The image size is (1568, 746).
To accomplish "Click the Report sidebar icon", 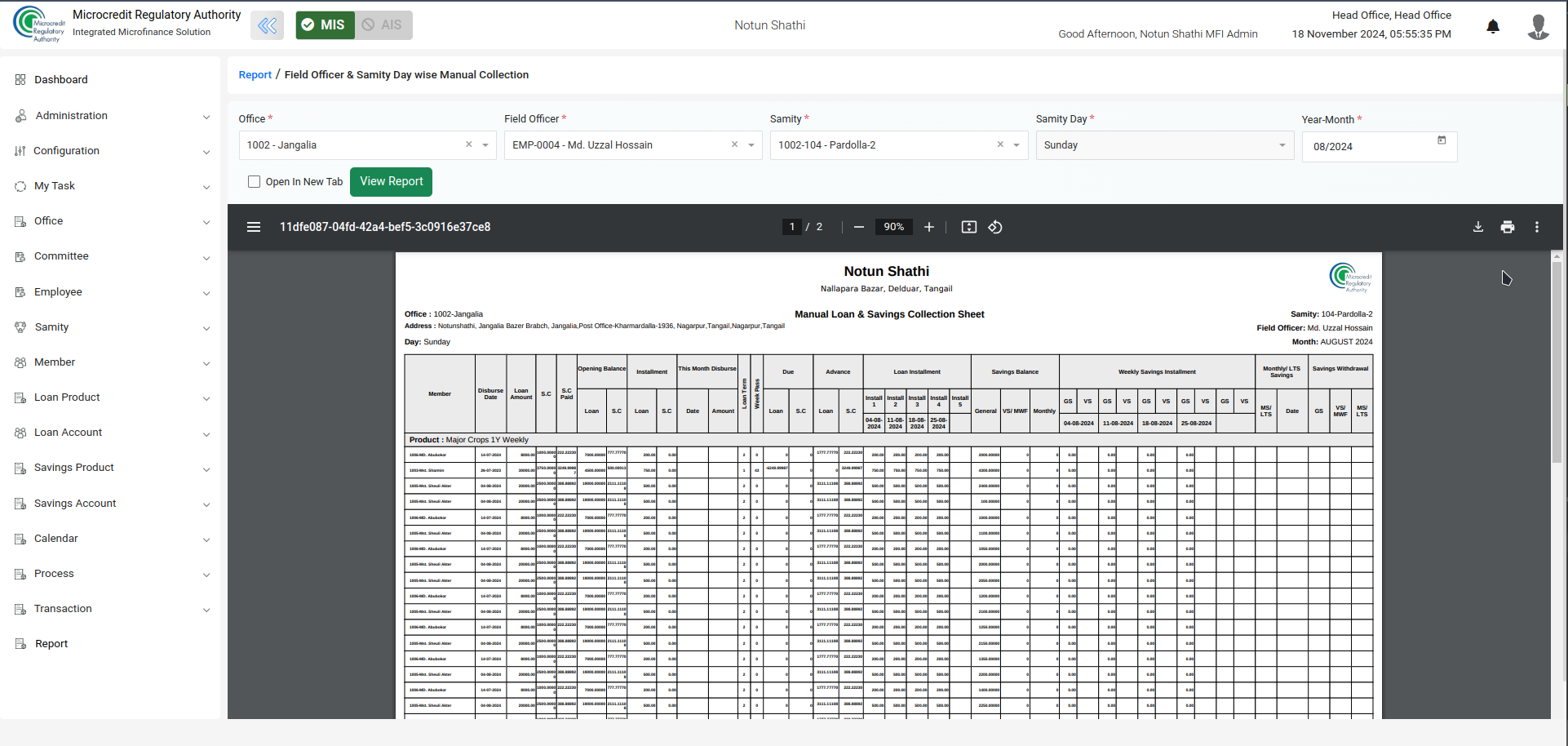I will pyautogui.click(x=20, y=644).
